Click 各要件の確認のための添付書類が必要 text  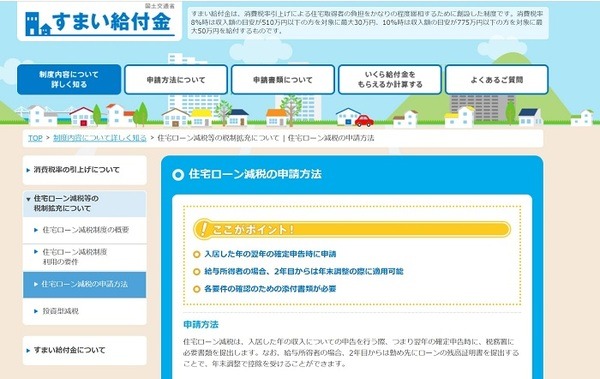coord(270,289)
